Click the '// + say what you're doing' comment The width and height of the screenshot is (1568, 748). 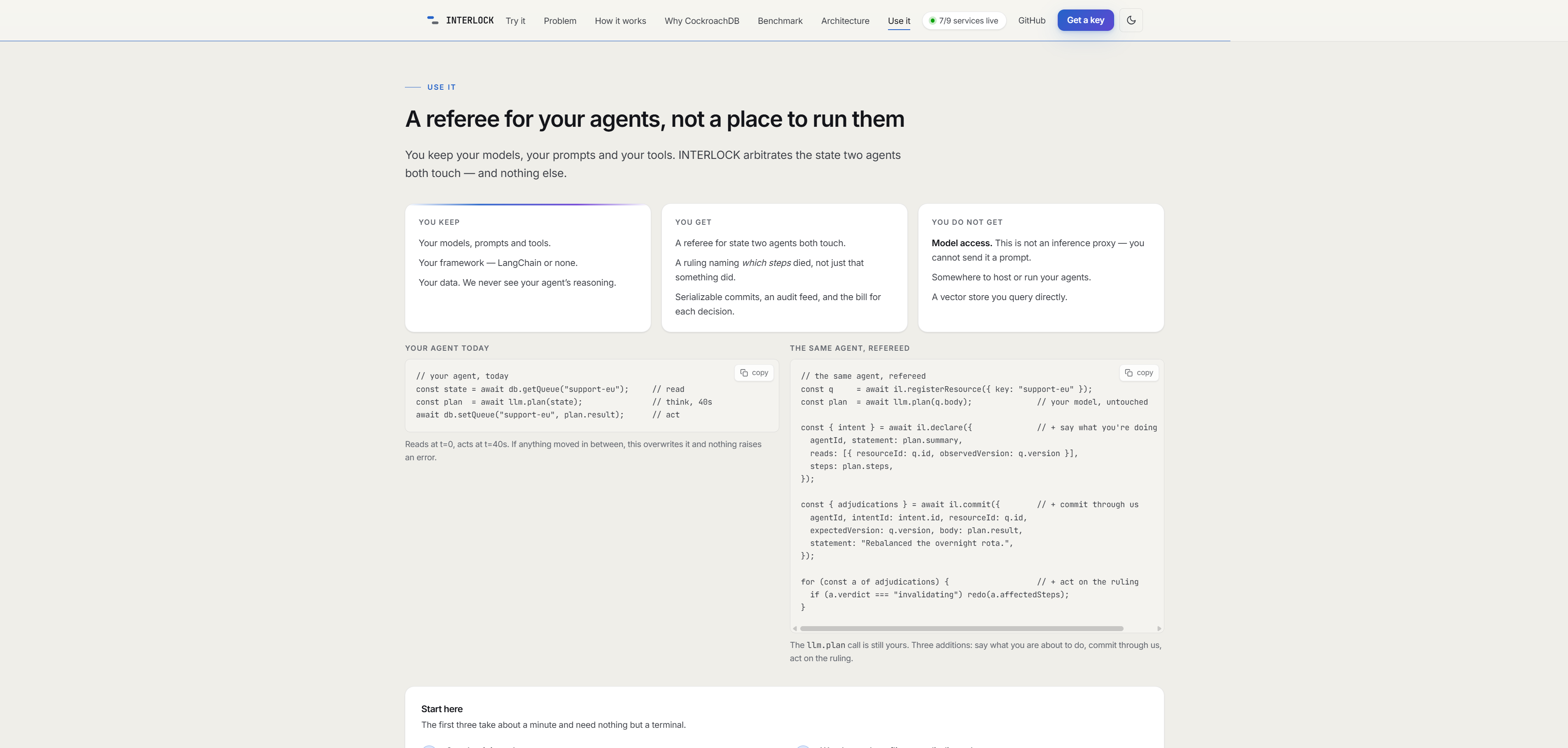click(1096, 428)
